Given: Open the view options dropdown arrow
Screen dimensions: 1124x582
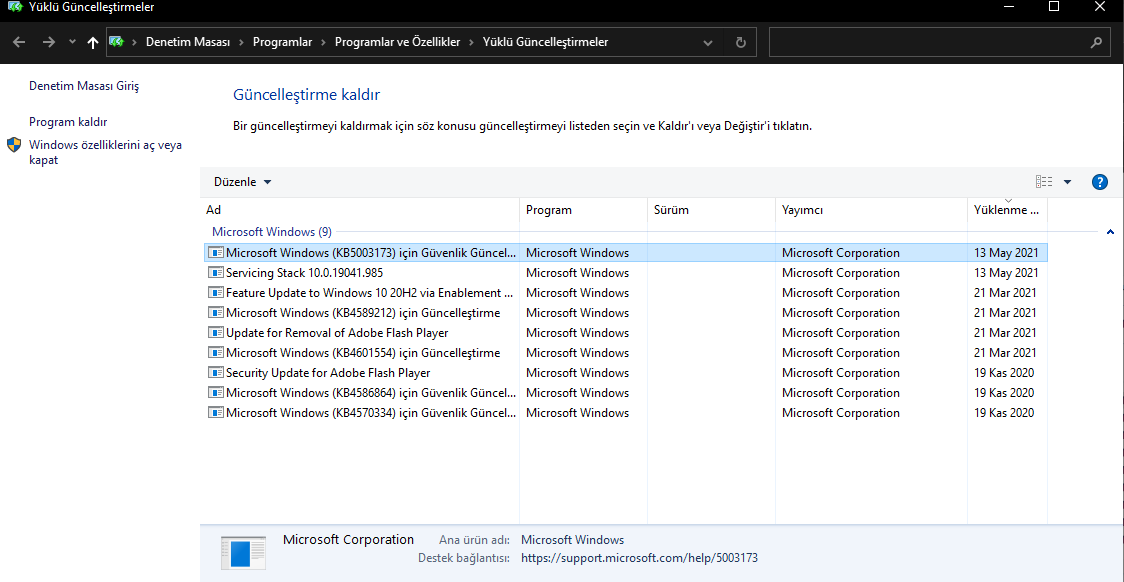Looking at the screenshot, I should pos(1067,182).
